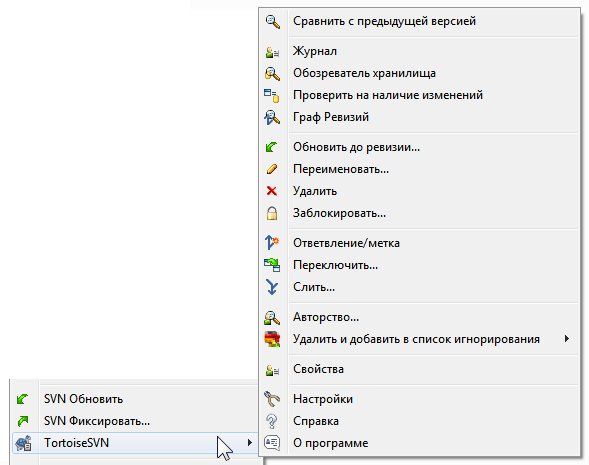Open 'Граф Ревизий' menu item
This screenshot has height=465, width=589.
tap(419, 117)
